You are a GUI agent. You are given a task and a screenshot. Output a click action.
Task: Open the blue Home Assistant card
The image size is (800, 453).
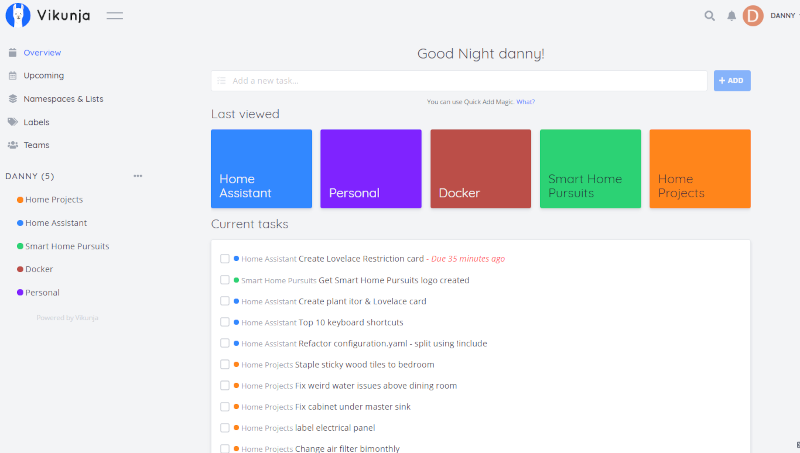point(261,168)
